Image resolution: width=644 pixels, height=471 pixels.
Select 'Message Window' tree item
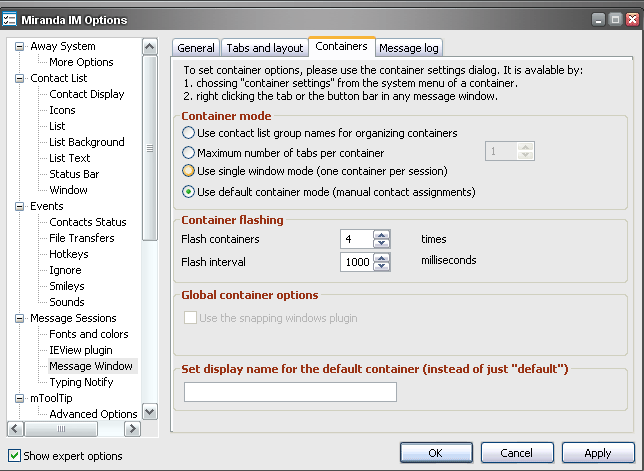click(91, 366)
